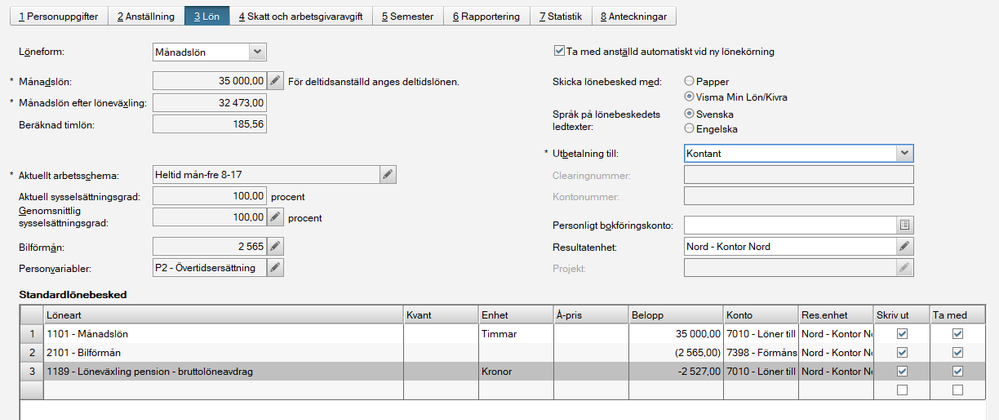Go to the Personuppgifter tab
The width and height of the screenshot is (999, 420).
pyautogui.click(x=55, y=16)
